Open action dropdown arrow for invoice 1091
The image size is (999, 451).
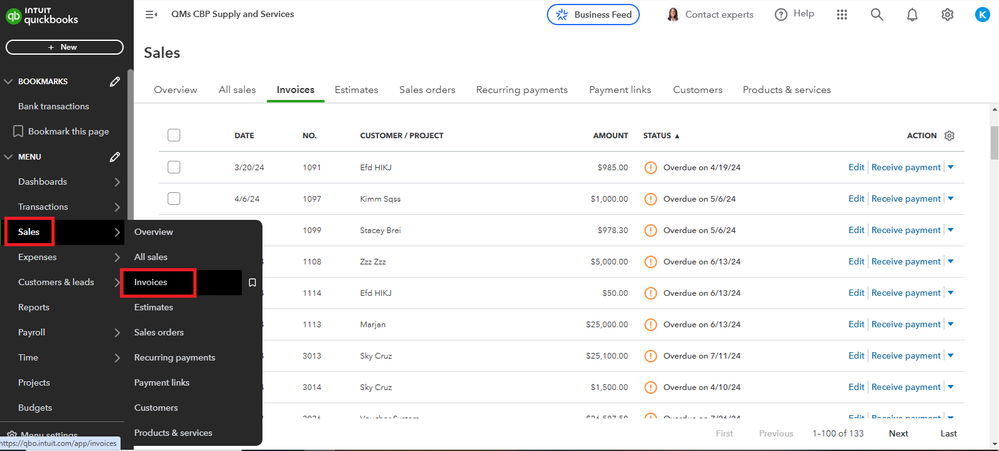tap(951, 167)
